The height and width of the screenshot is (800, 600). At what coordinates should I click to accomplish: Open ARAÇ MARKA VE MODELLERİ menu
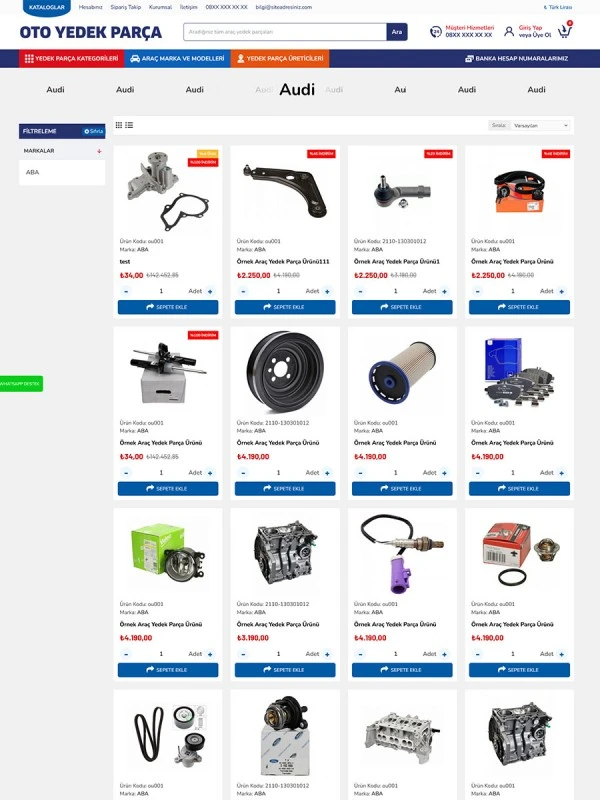point(177,58)
